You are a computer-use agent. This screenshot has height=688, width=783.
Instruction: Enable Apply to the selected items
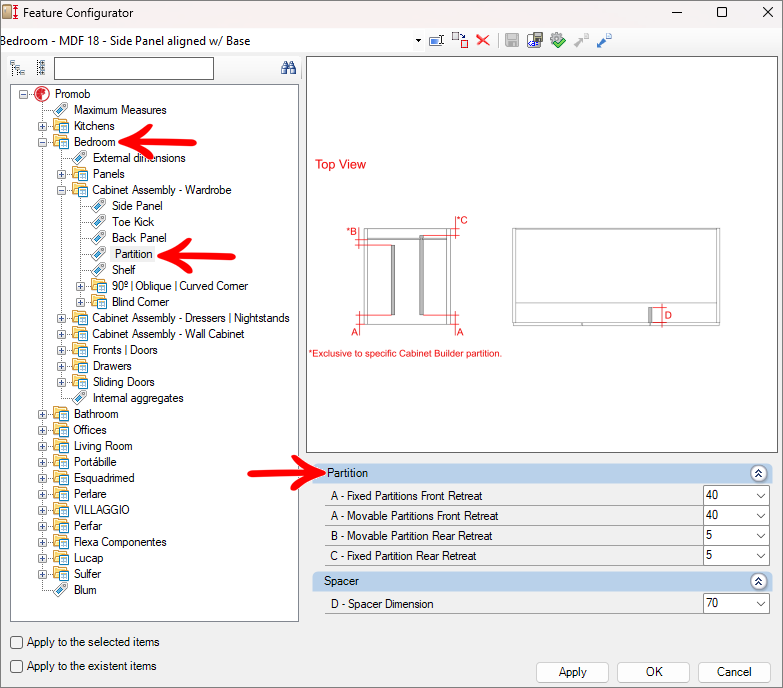point(17,642)
